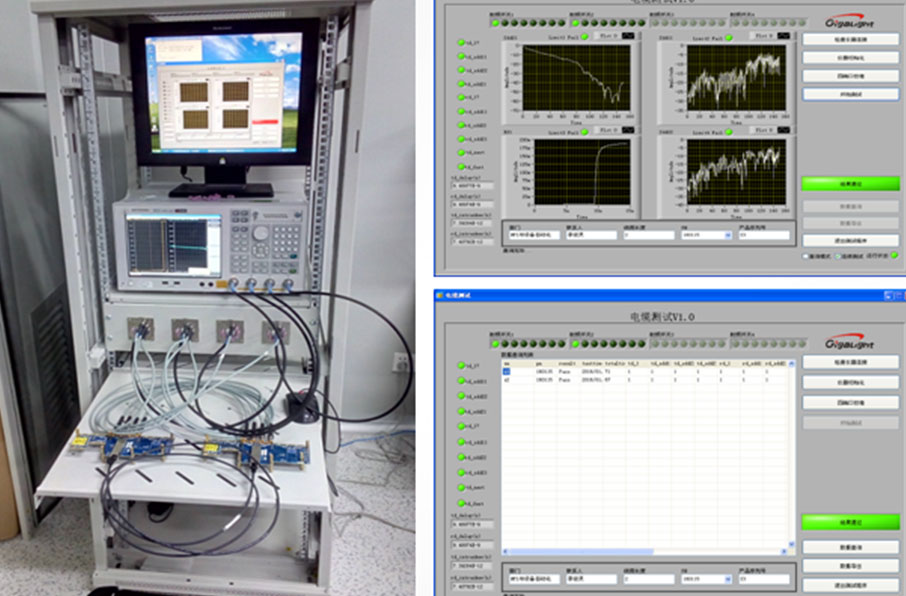Click the bright first LED of switch group one, table window
The image size is (906, 596).
pyautogui.click(x=496, y=343)
